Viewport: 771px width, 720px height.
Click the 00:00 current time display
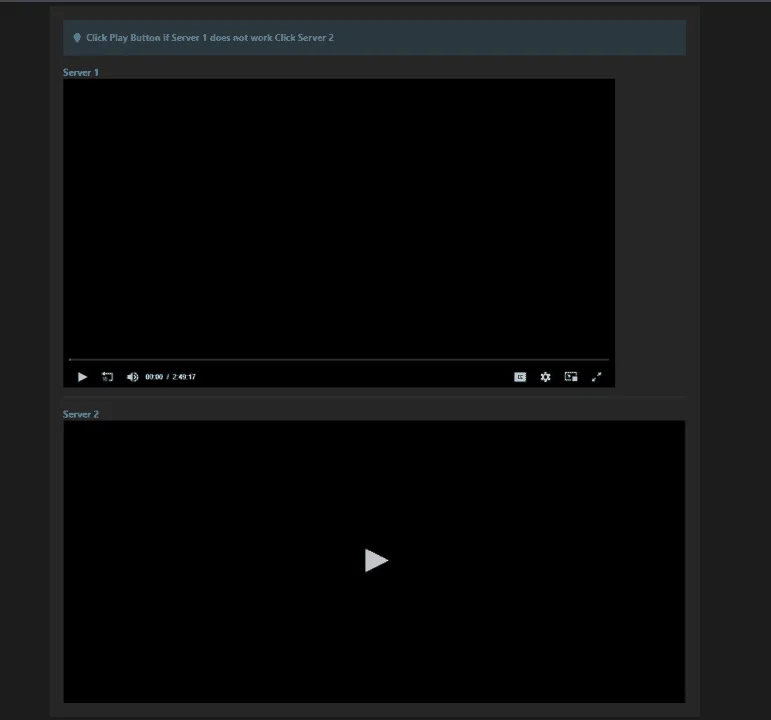point(154,377)
